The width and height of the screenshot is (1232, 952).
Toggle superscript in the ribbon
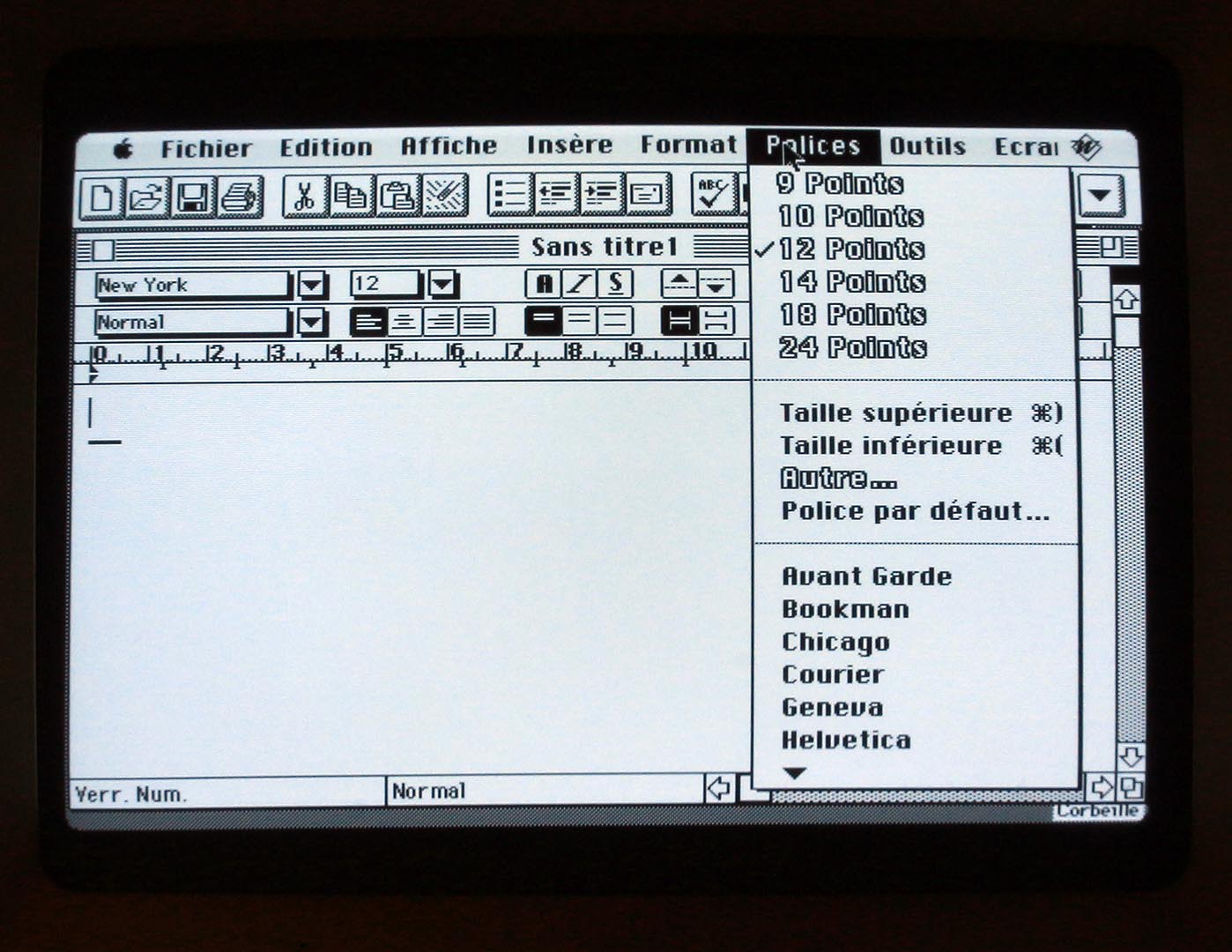[679, 284]
